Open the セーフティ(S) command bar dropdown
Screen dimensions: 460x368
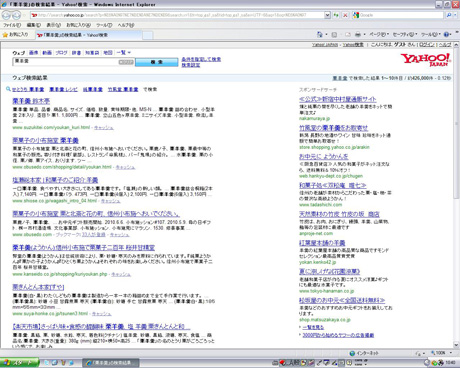[405, 34]
